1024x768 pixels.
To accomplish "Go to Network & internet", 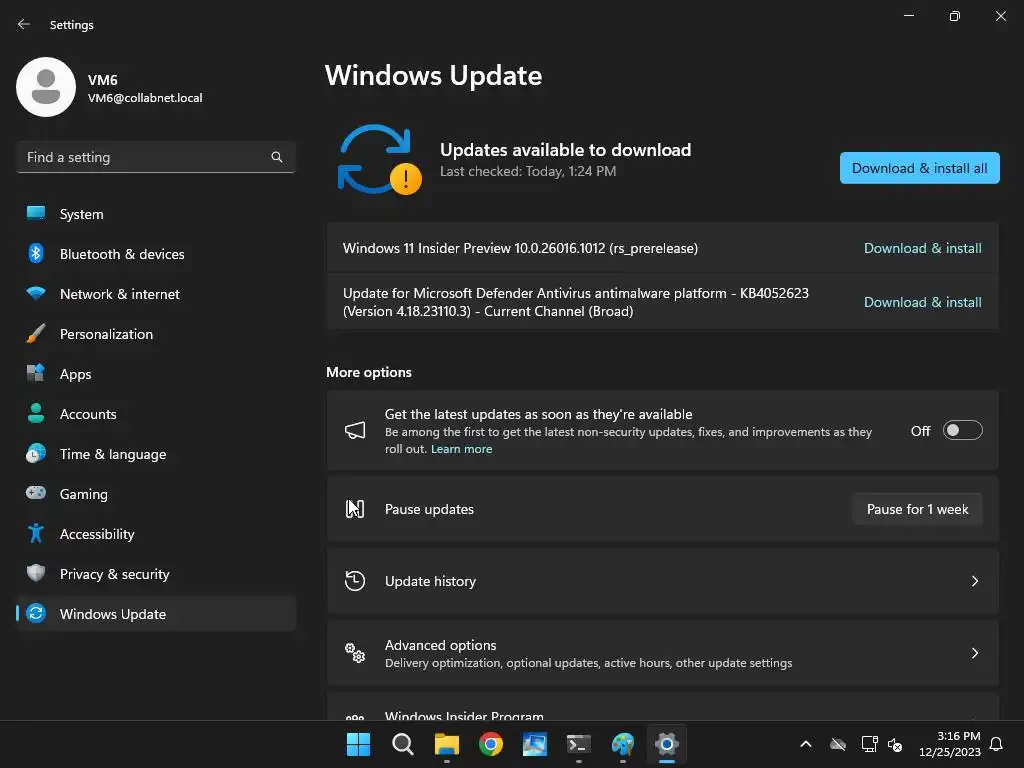I will click(x=155, y=294).
